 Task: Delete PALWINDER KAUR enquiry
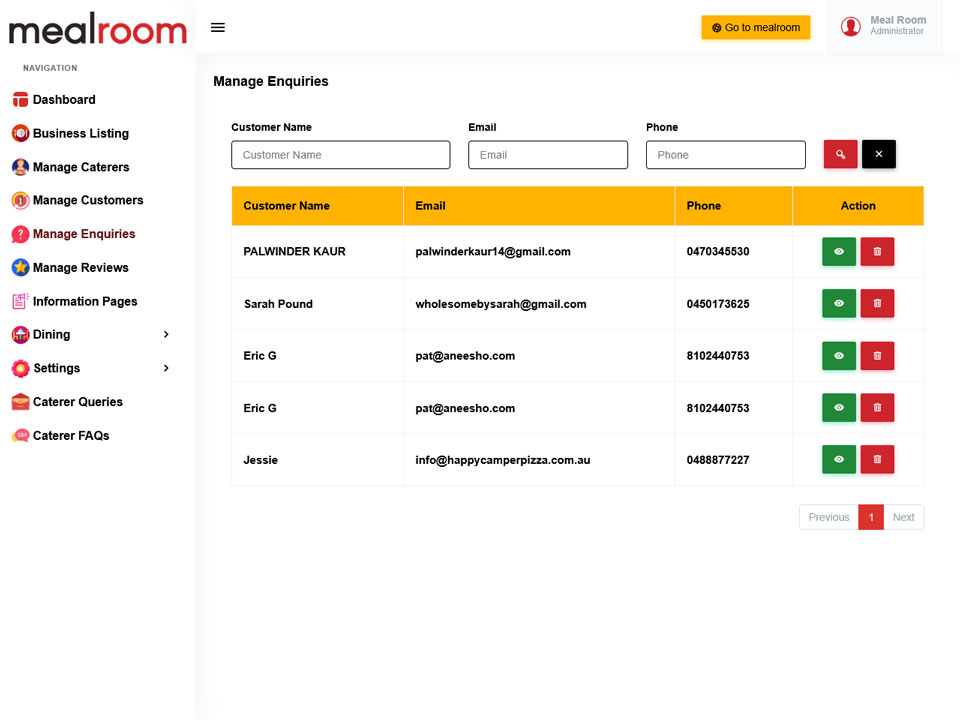[877, 252]
